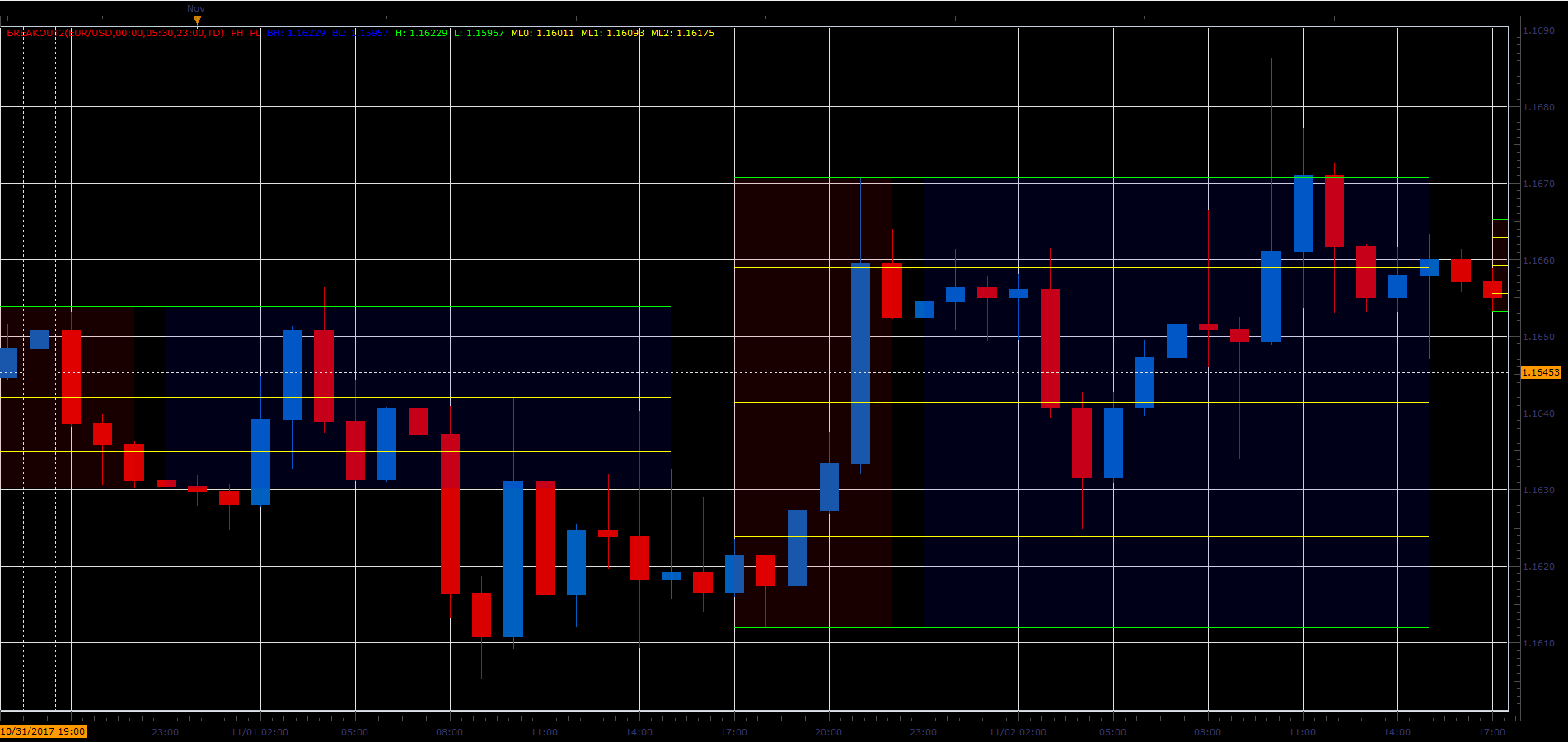Click the BL: 1.15957 indicator value
Viewport: 1568px width, 742px height.
coord(360,33)
